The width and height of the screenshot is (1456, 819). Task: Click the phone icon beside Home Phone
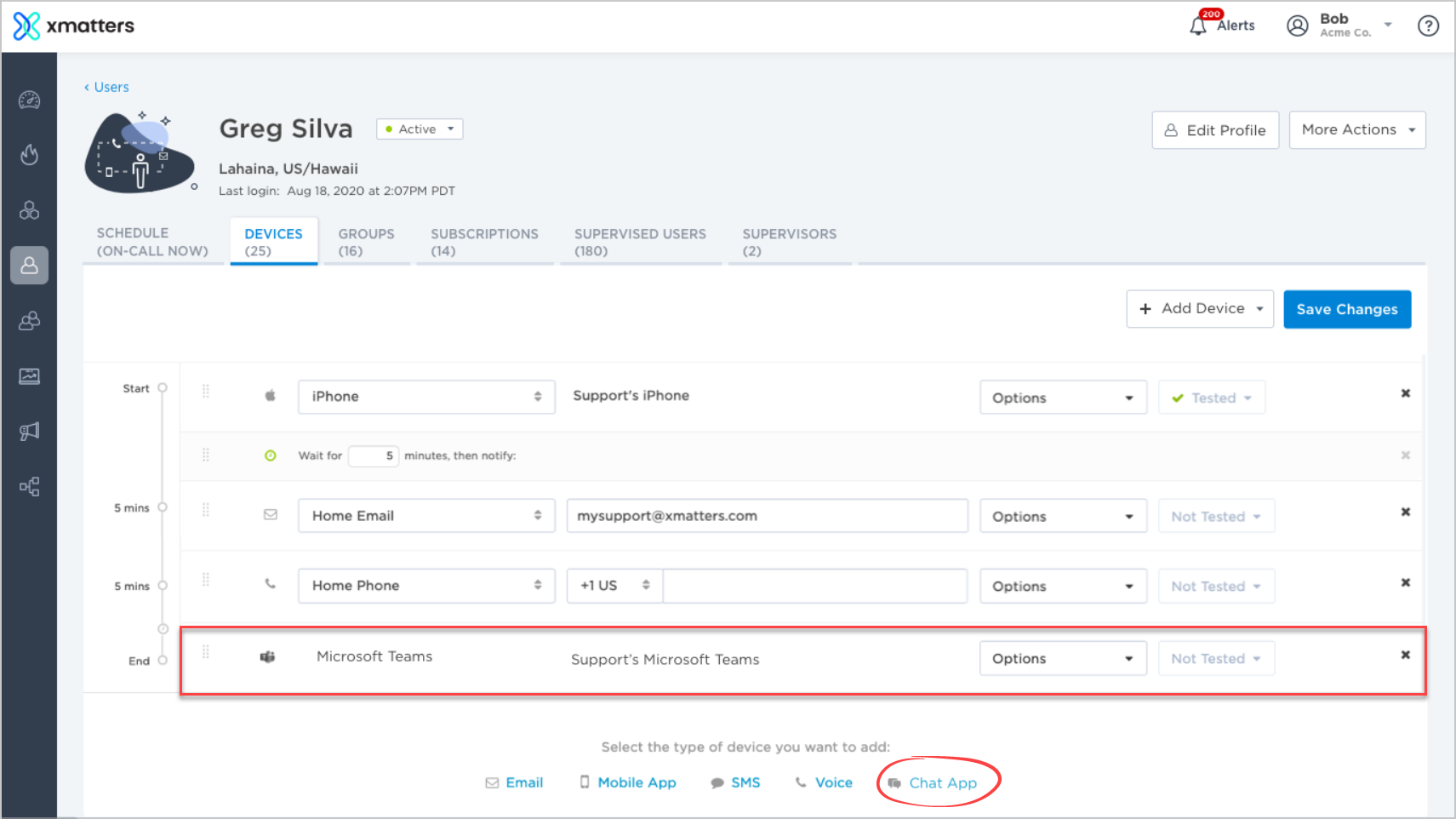pos(271,584)
